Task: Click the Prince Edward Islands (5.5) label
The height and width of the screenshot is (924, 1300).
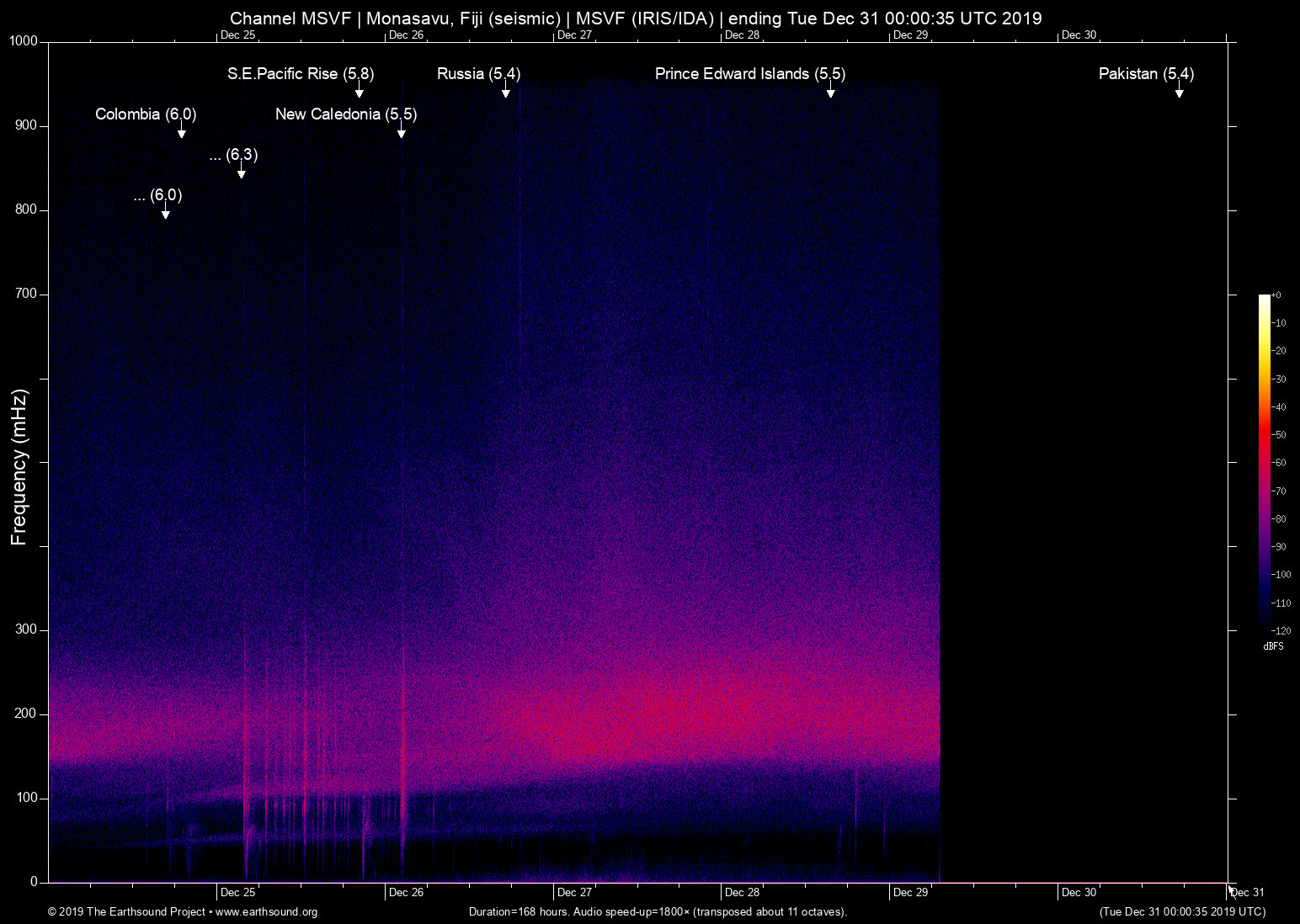Action: click(750, 74)
